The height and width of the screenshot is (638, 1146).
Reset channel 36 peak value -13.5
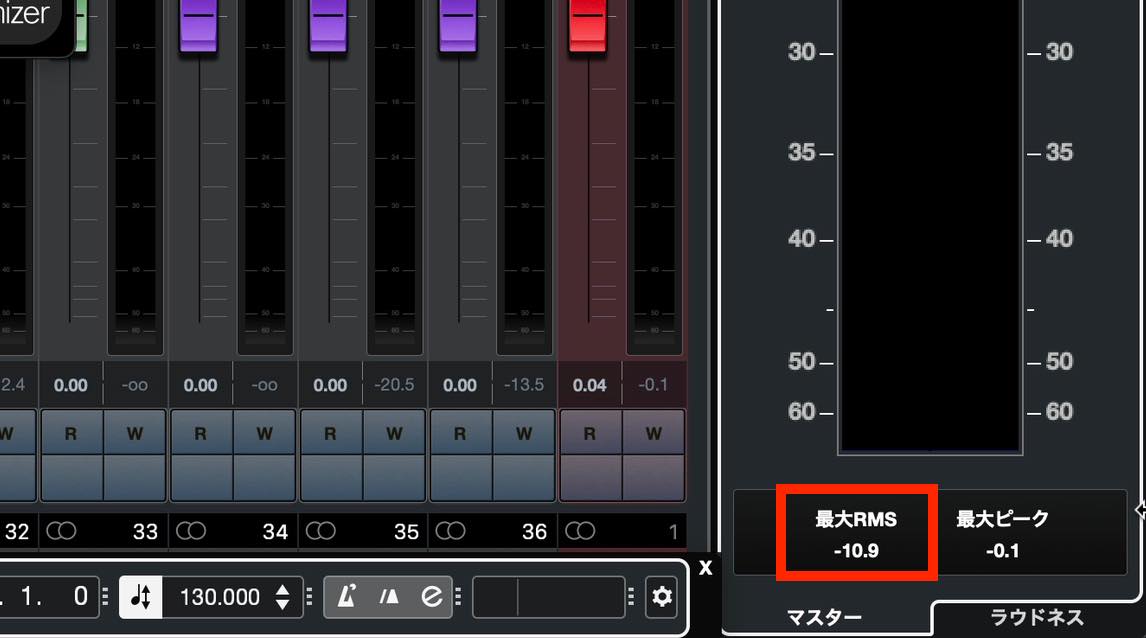click(524, 384)
